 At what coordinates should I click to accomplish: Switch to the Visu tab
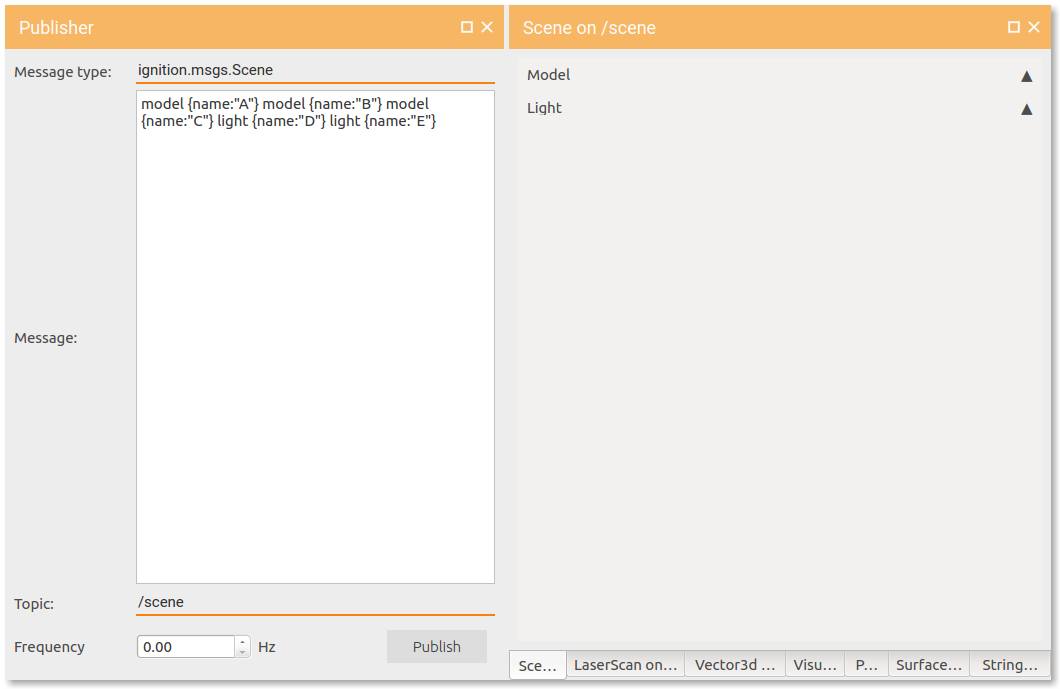coord(814,664)
